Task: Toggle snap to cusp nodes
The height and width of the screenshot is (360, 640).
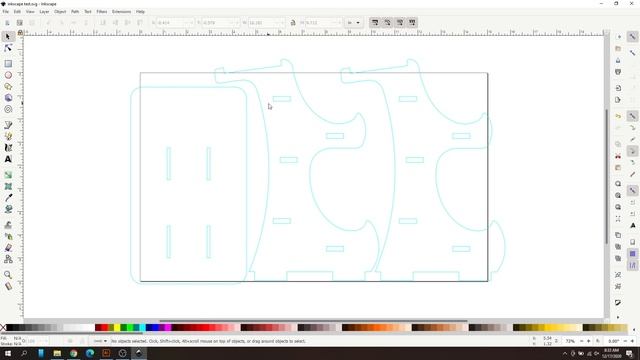Action: tap(632, 151)
